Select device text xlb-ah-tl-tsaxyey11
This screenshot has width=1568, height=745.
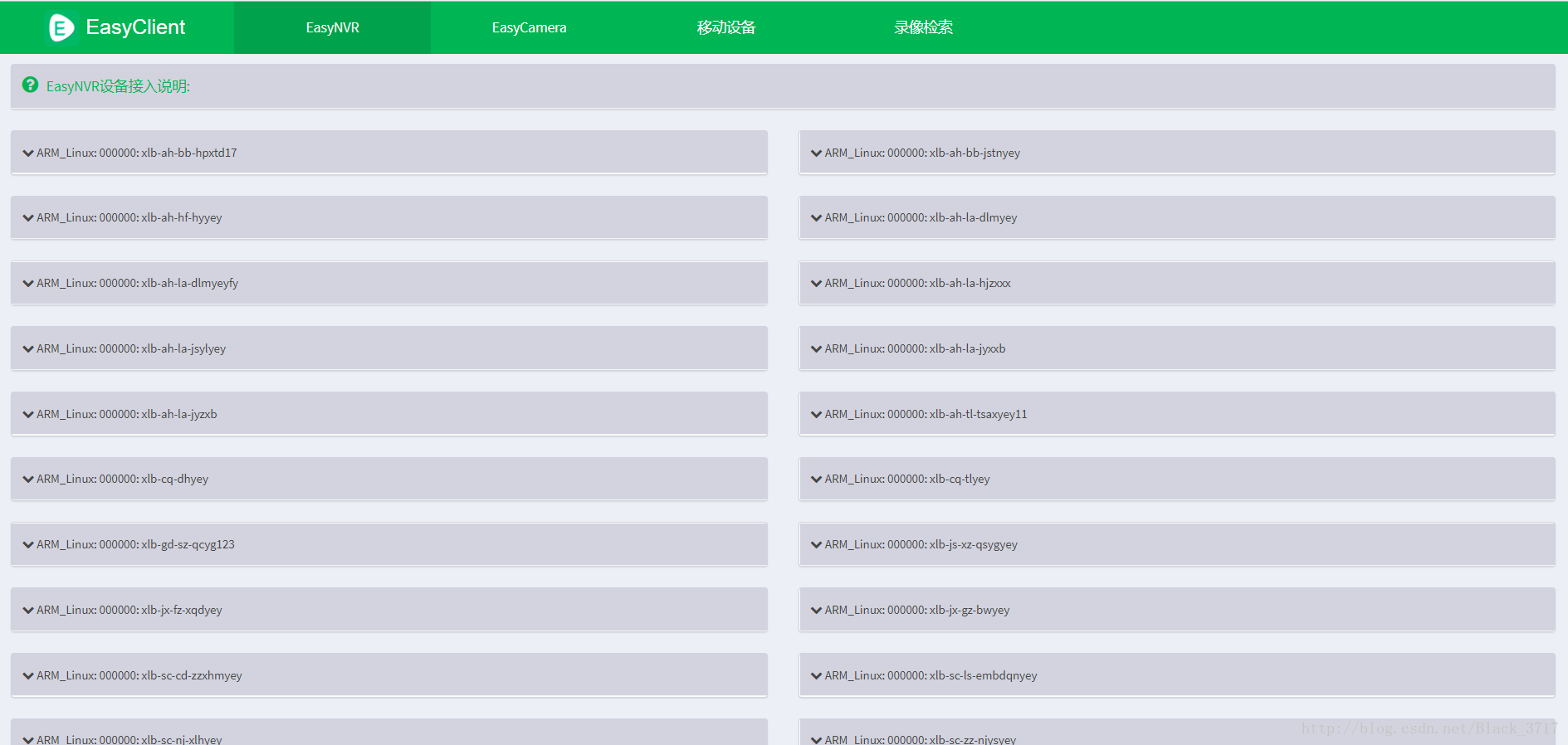pos(979,414)
